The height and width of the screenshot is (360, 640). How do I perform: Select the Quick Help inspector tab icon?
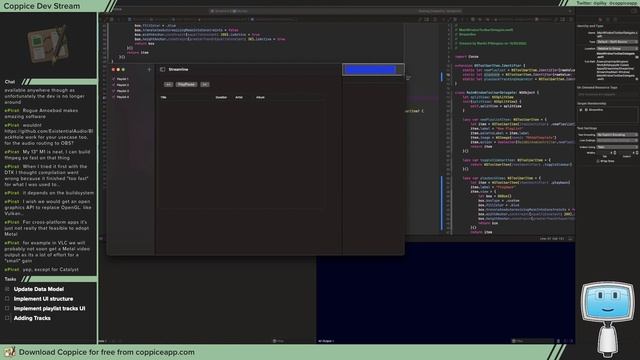[616, 19]
